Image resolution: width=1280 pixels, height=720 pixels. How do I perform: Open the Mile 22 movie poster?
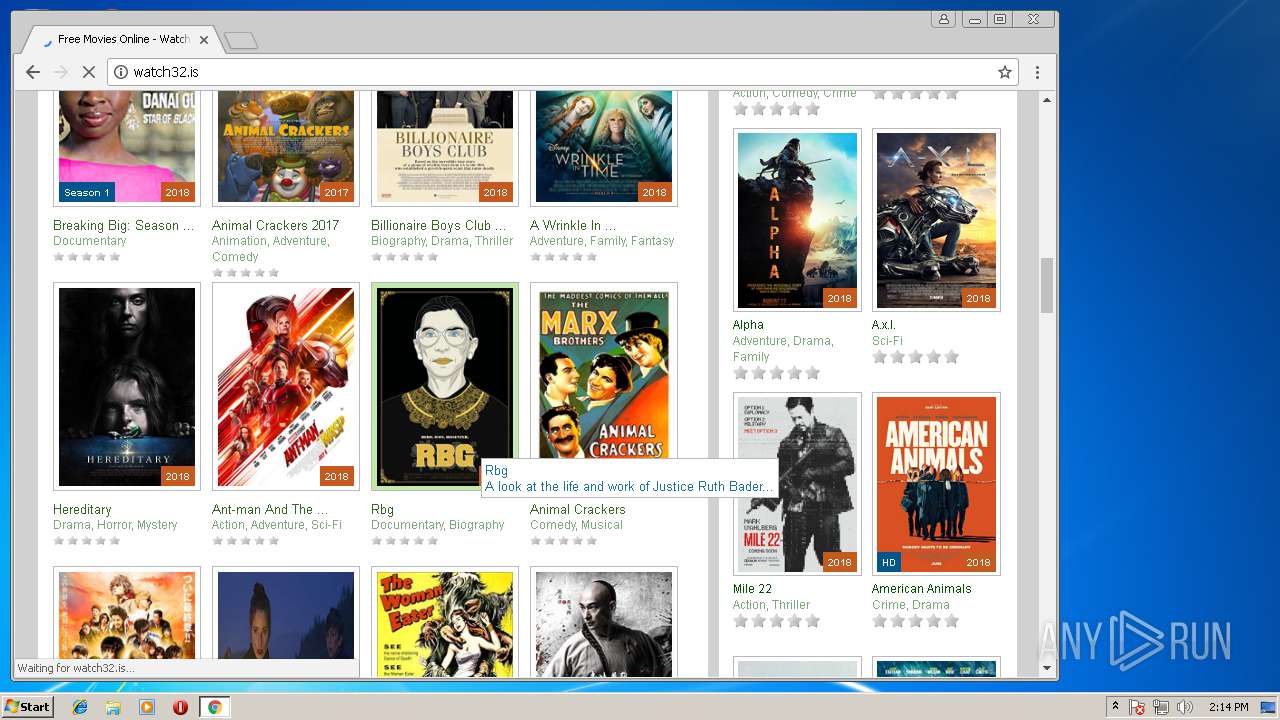tap(797, 484)
